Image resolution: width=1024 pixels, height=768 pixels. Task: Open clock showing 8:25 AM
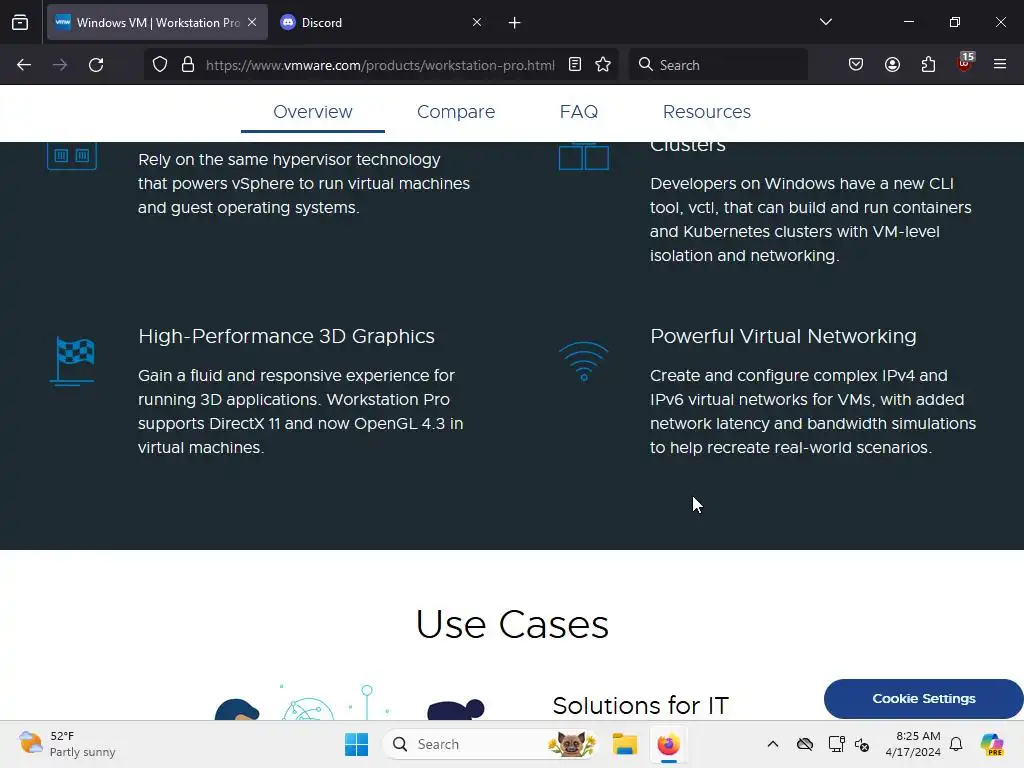(913, 744)
